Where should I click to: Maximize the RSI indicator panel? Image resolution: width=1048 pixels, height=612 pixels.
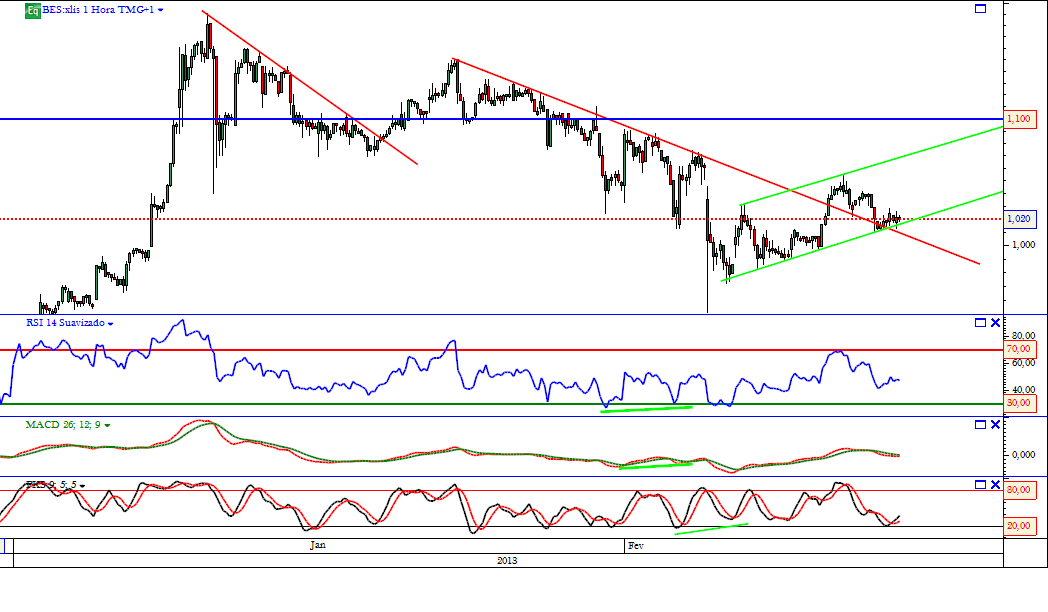pos(980,323)
